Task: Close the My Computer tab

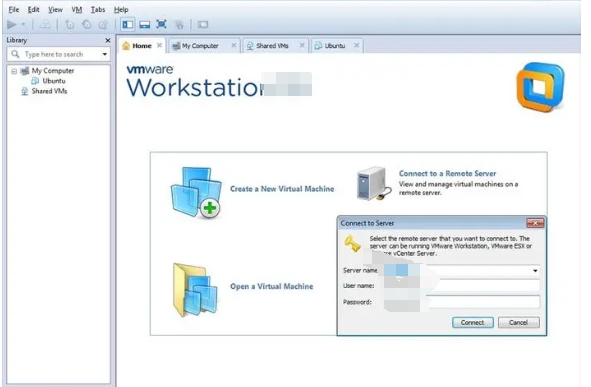Action: click(x=234, y=45)
